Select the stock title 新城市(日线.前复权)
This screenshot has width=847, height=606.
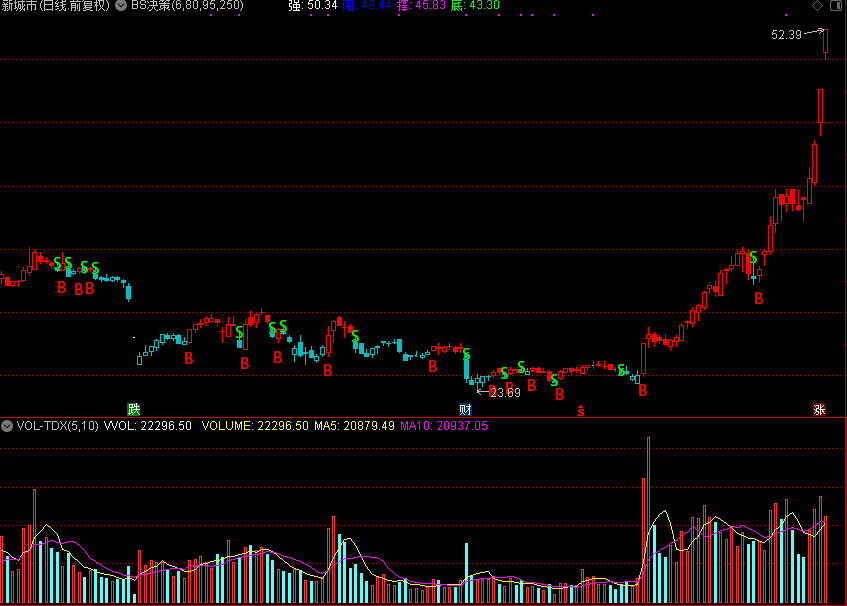click(55, 5)
